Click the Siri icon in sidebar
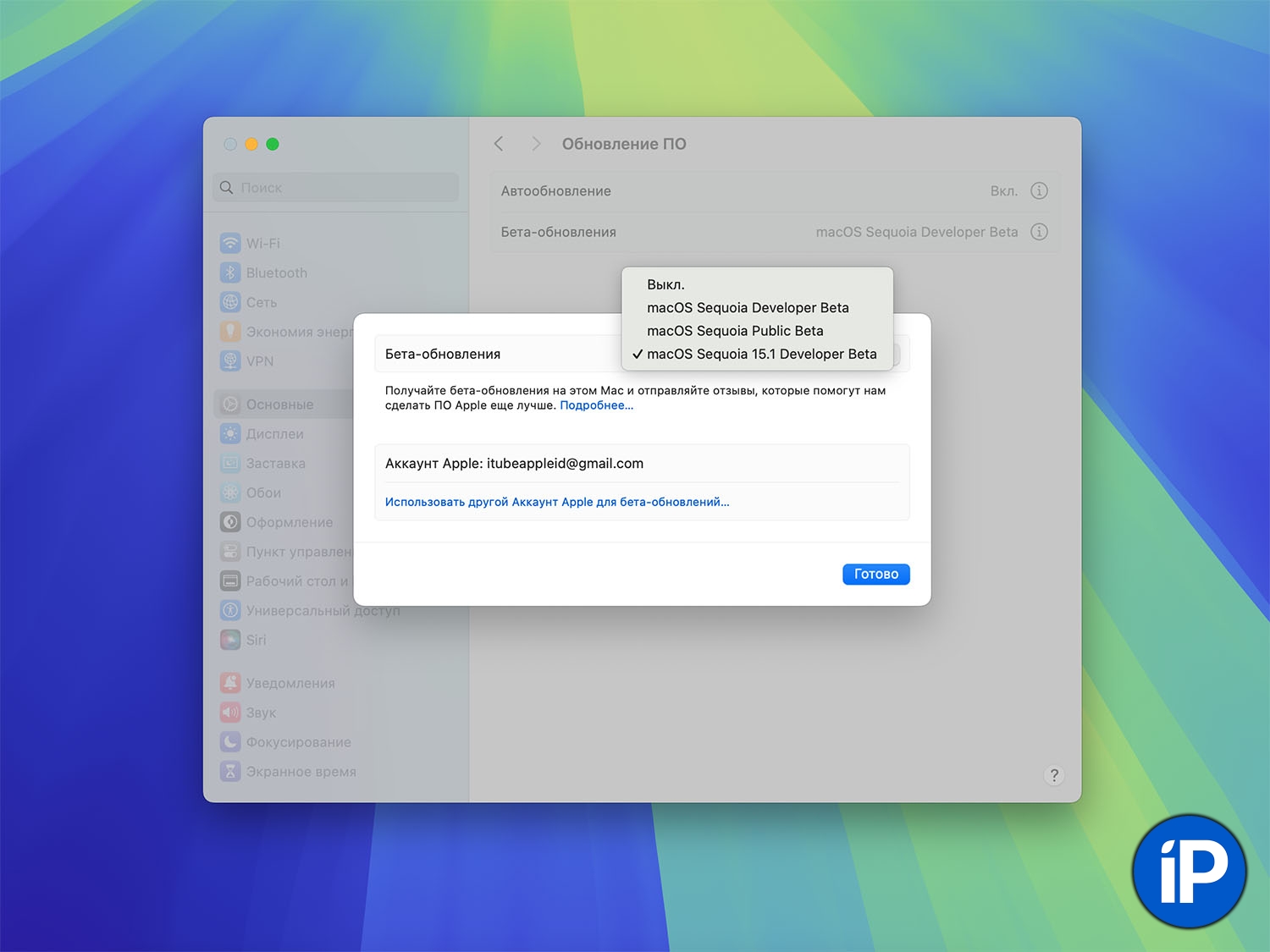Screen dimensions: 1270x952 [230, 641]
